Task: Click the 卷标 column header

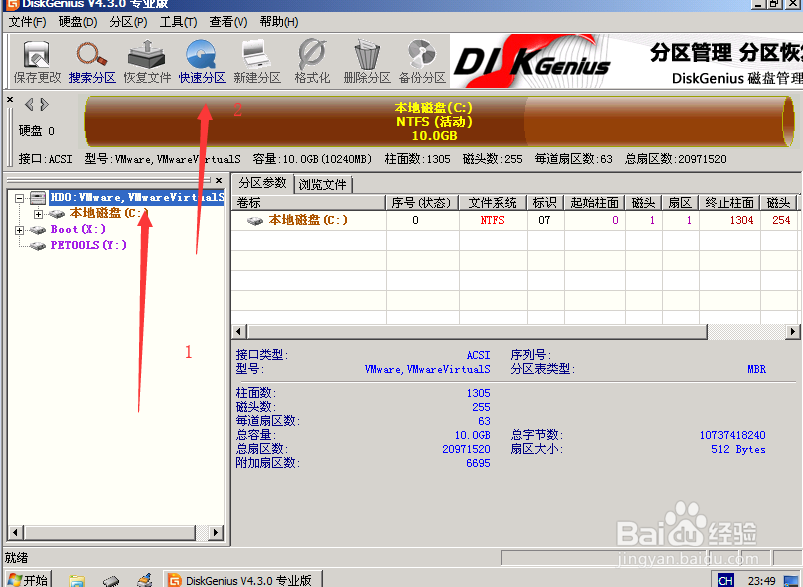Action: (308, 203)
